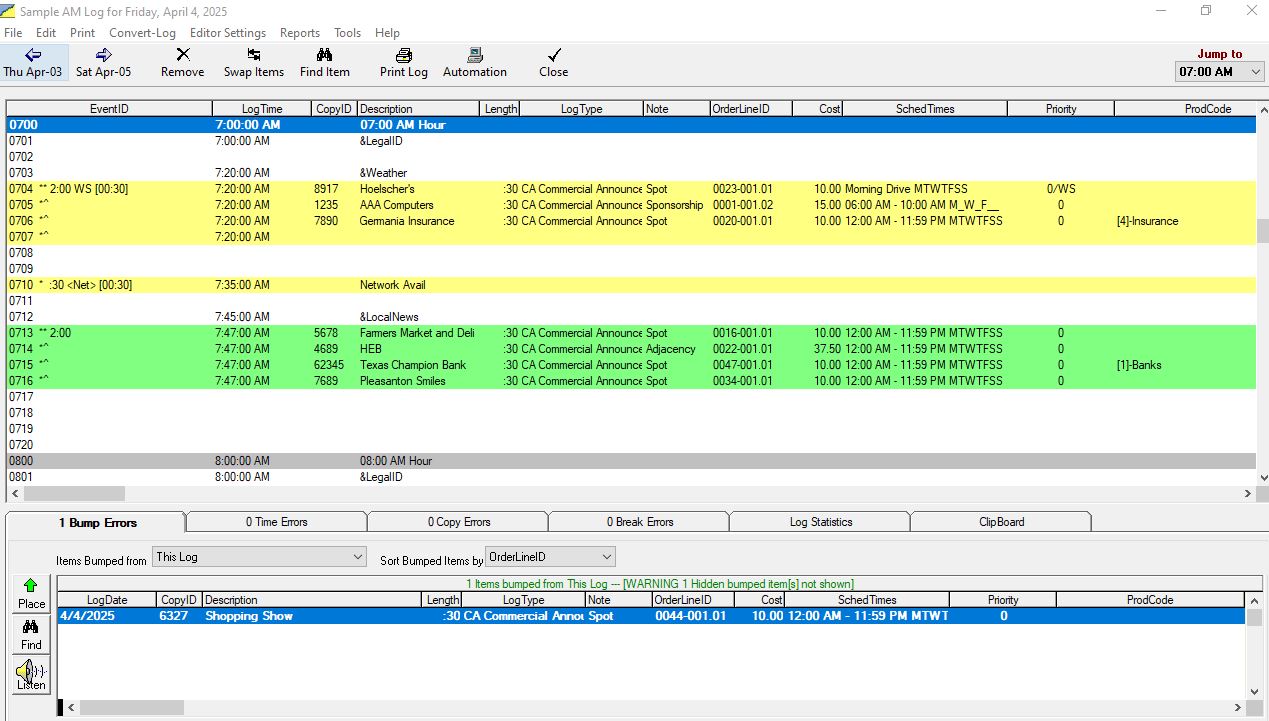
Task: Click the Print Log printer icon
Action: tap(403, 62)
